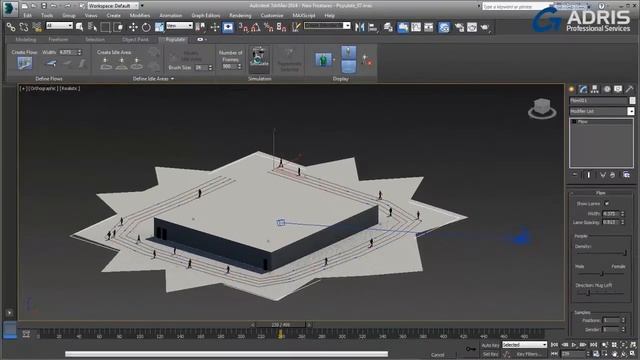Switch to the Modeling ribbon tab
This screenshot has width=640, height=360.
click(26, 40)
